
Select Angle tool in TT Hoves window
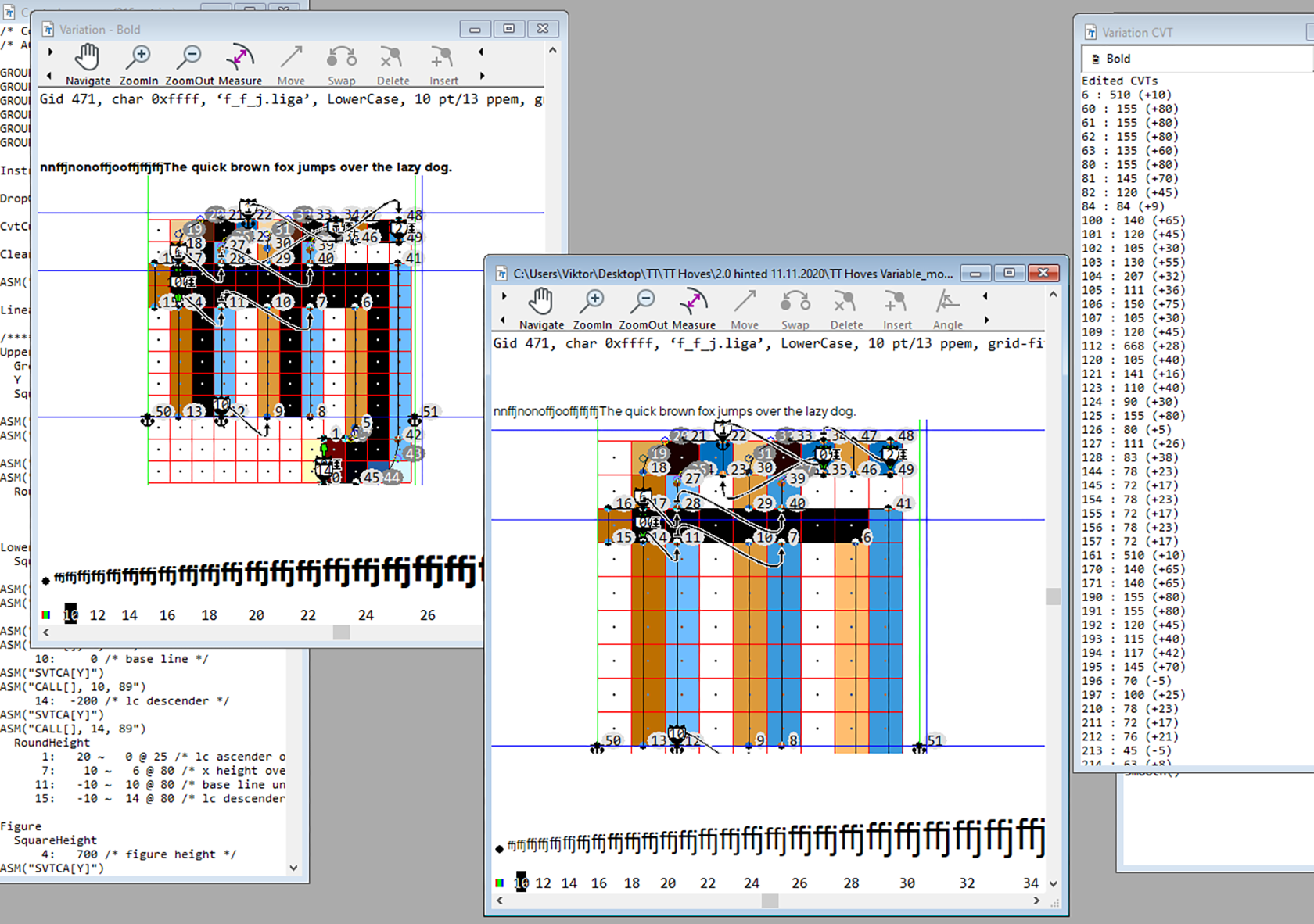pos(947,309)
